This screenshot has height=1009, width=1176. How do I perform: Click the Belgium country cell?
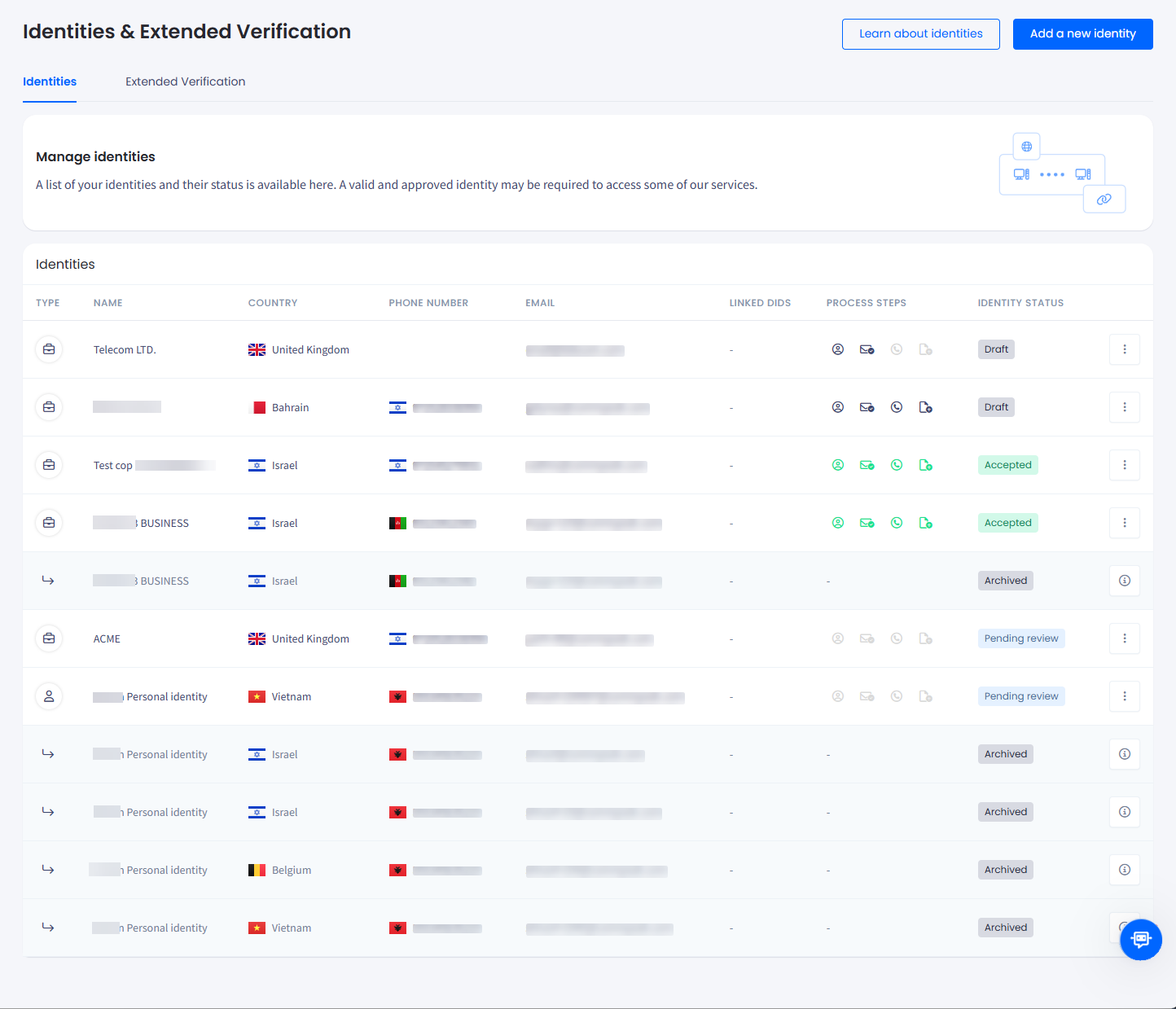coord(280,871)
